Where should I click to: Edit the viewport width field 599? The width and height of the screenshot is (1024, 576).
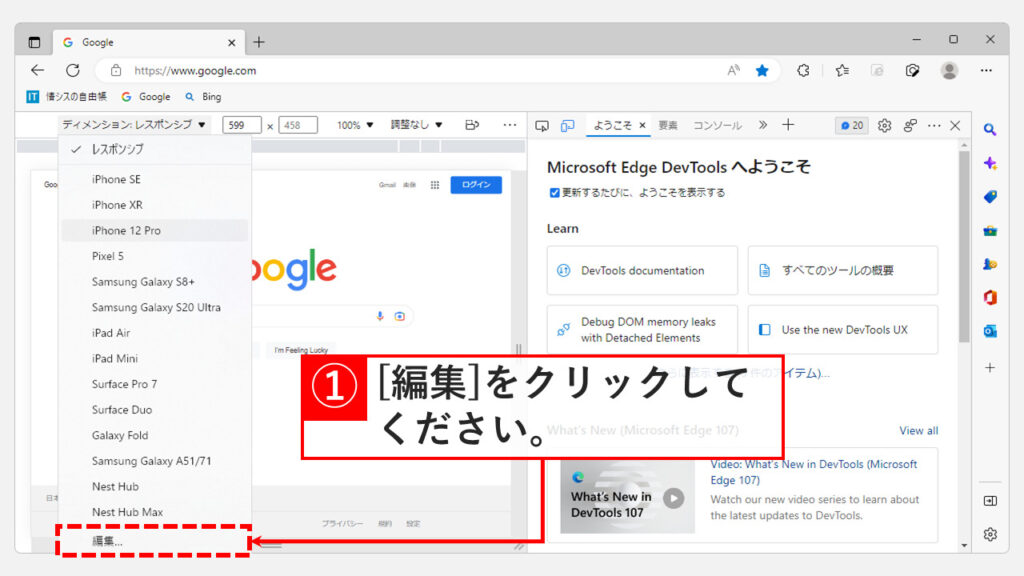pyautogui.click(x=242, y=125)
